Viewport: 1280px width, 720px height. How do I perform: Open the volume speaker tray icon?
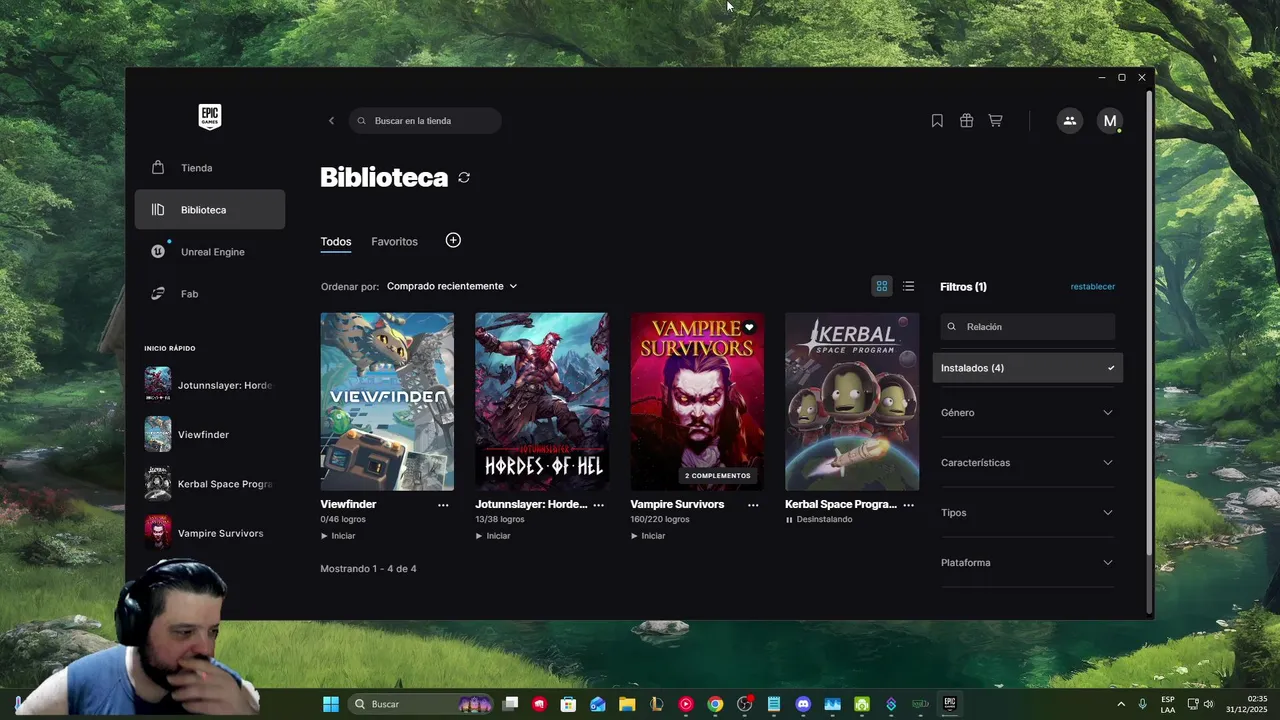pos(1208,704)
